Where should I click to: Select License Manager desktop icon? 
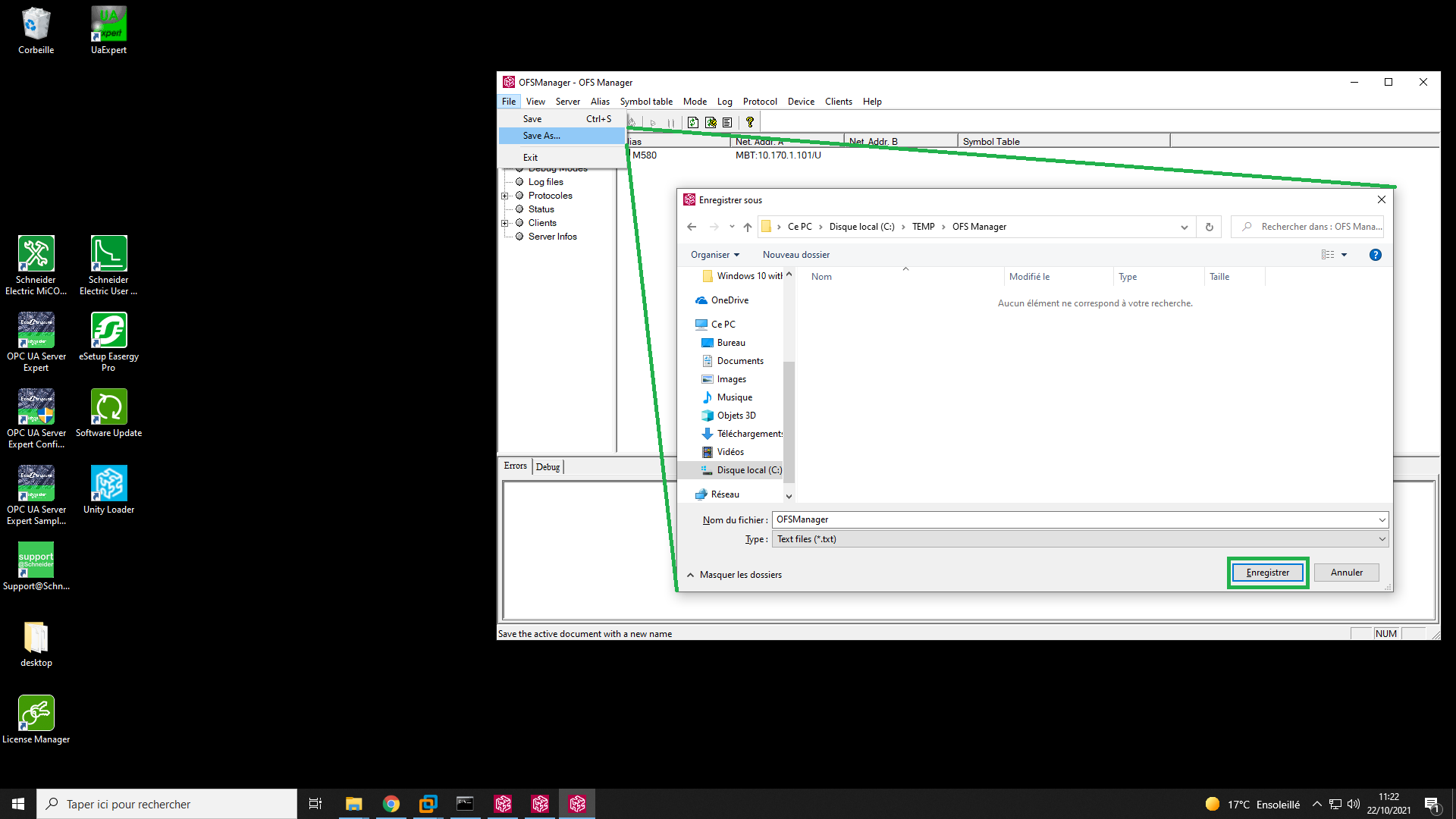36,720
